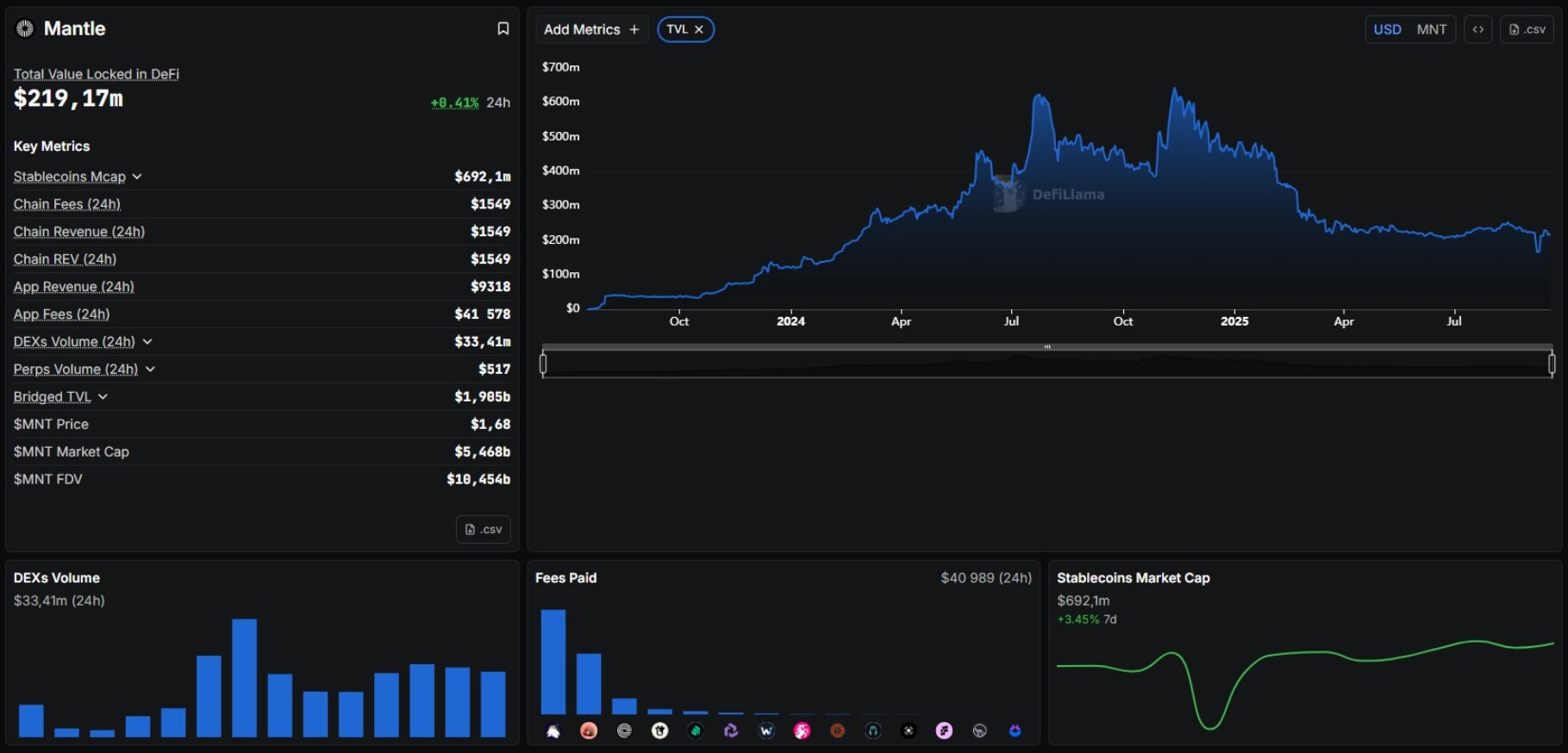Click the $5,468b market cap value
The width and height of the screenshot is (1568, 753).
coord(483,452)
